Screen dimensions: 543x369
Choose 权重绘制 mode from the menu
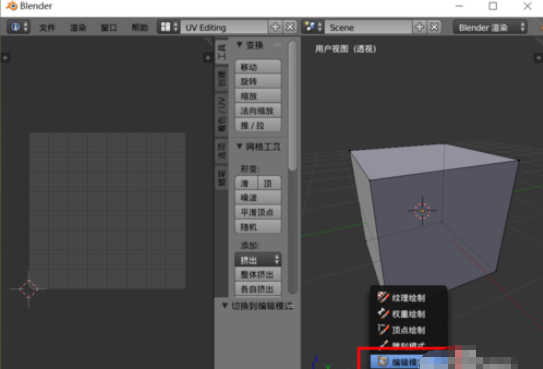pyautogui.click(x=408, y=314)
